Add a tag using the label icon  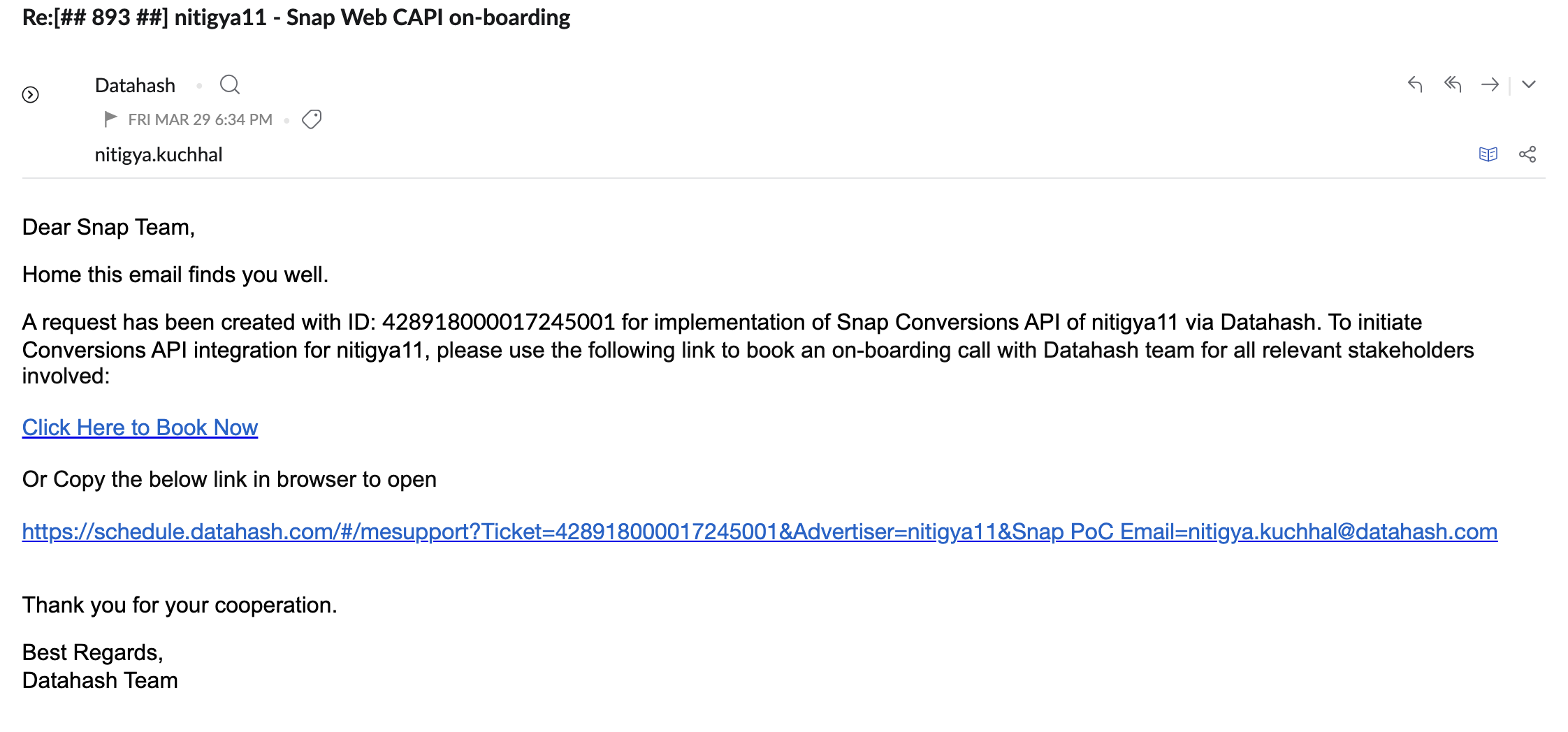[x=312, y=119]
